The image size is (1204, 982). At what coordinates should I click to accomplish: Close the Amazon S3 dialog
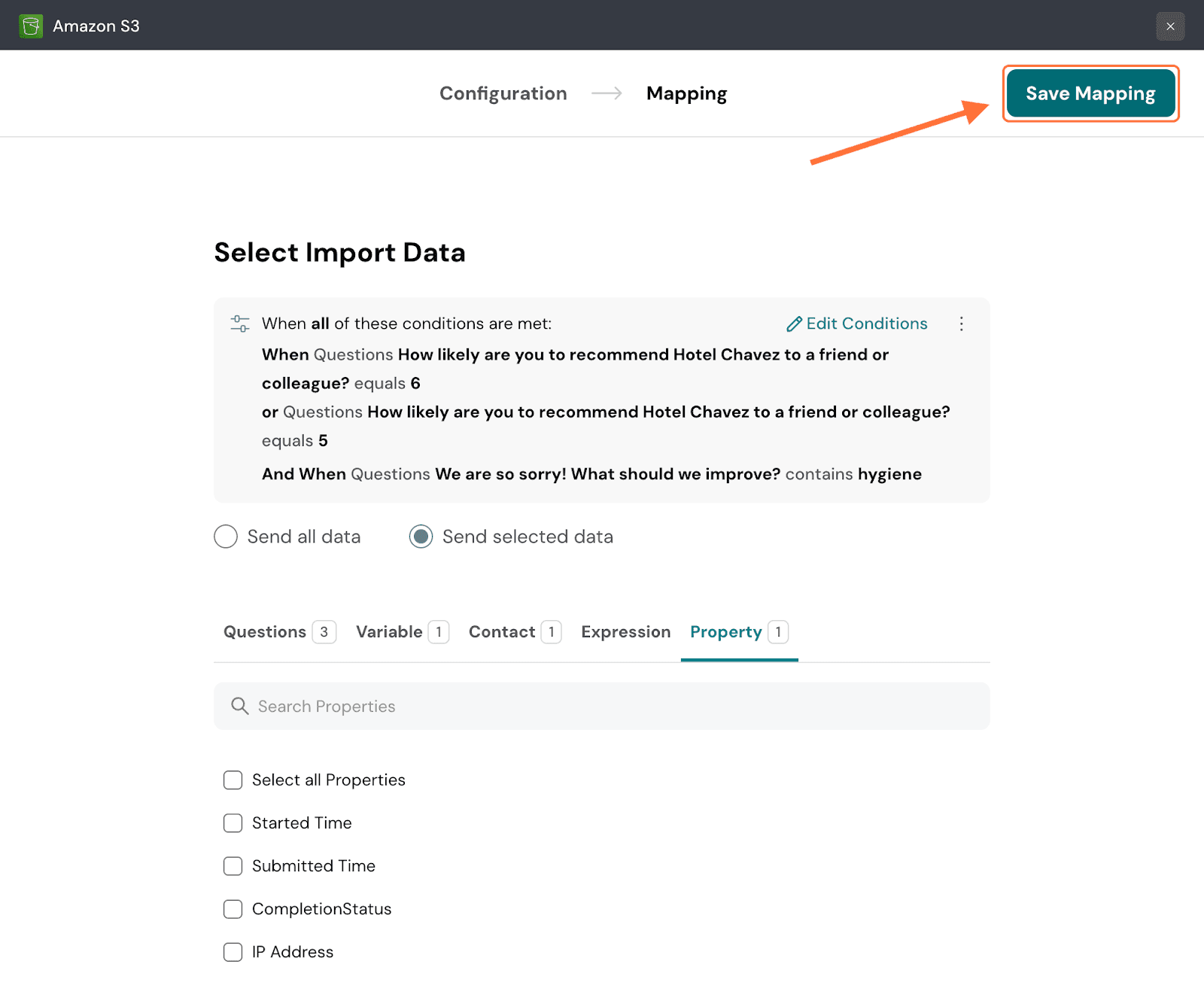pyautogui.click(x=1170, y=26)
